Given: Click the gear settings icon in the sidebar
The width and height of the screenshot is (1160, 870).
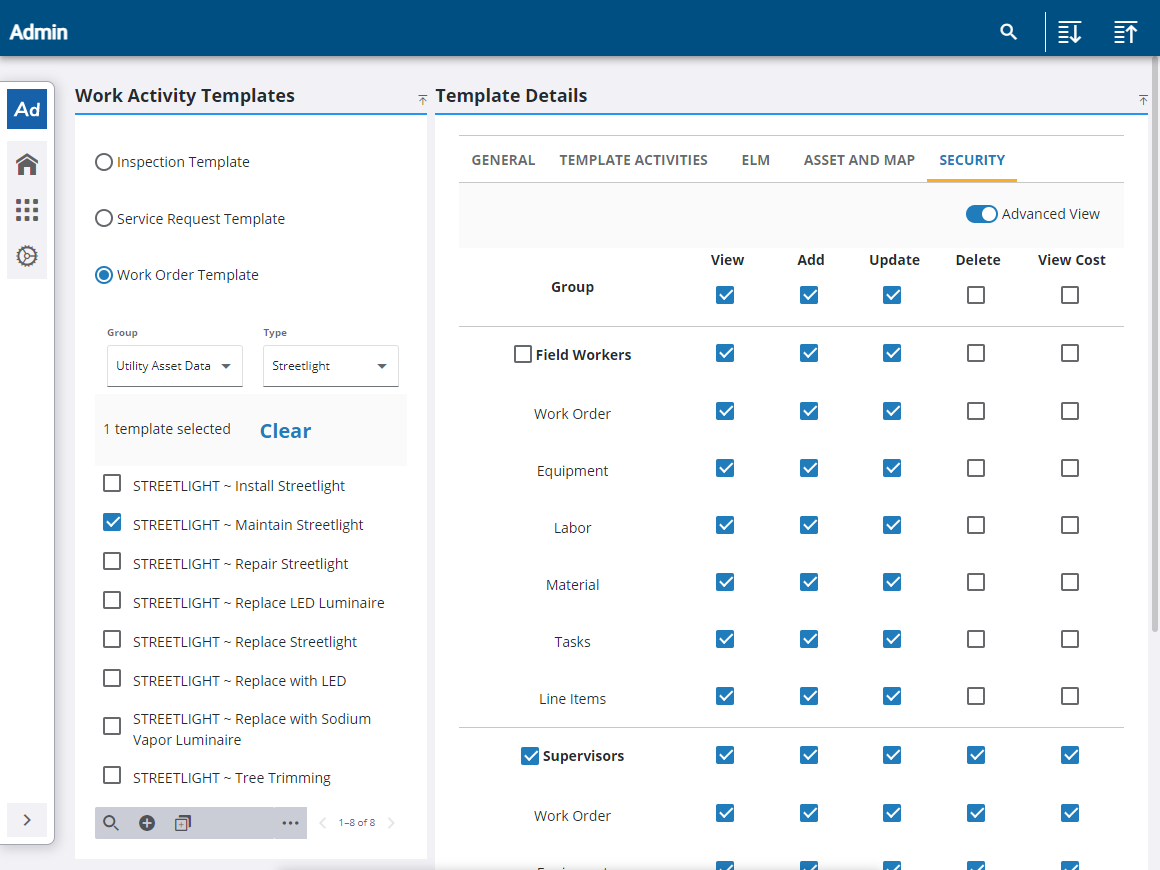Looking at the screenshot, I should [x=27, y=256].
